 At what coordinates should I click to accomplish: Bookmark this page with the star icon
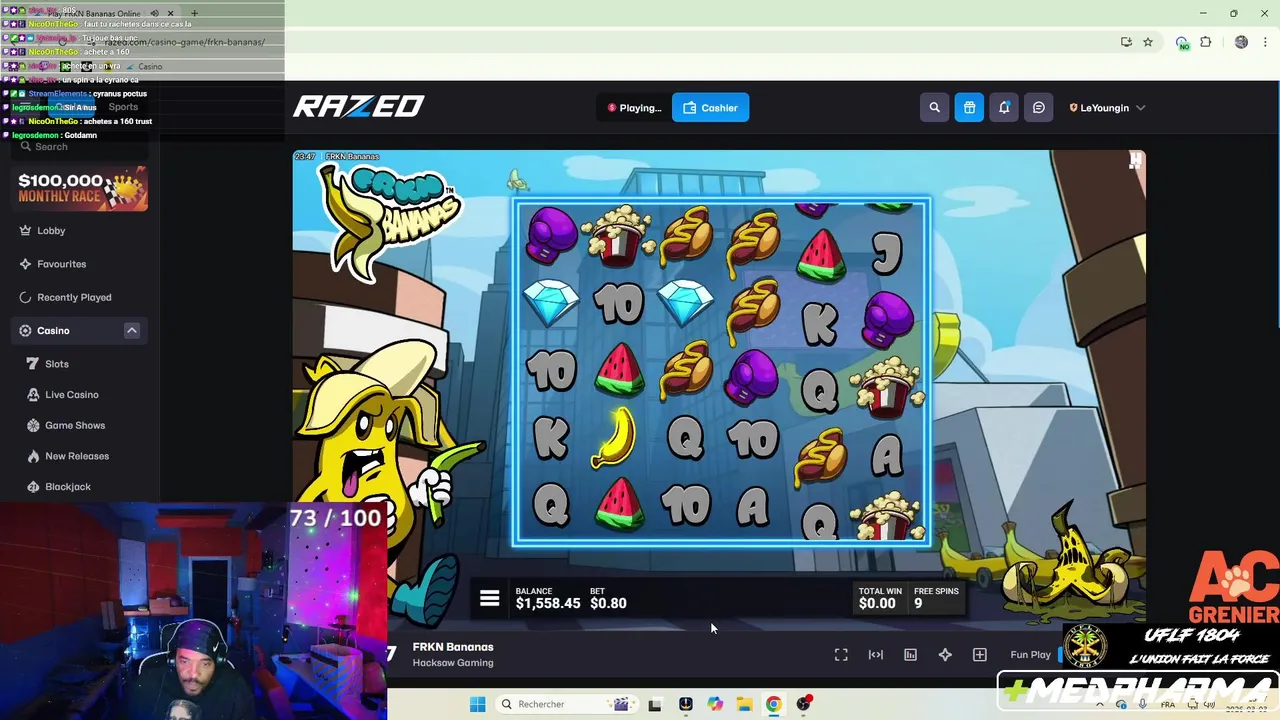[x=1148, y=42]
